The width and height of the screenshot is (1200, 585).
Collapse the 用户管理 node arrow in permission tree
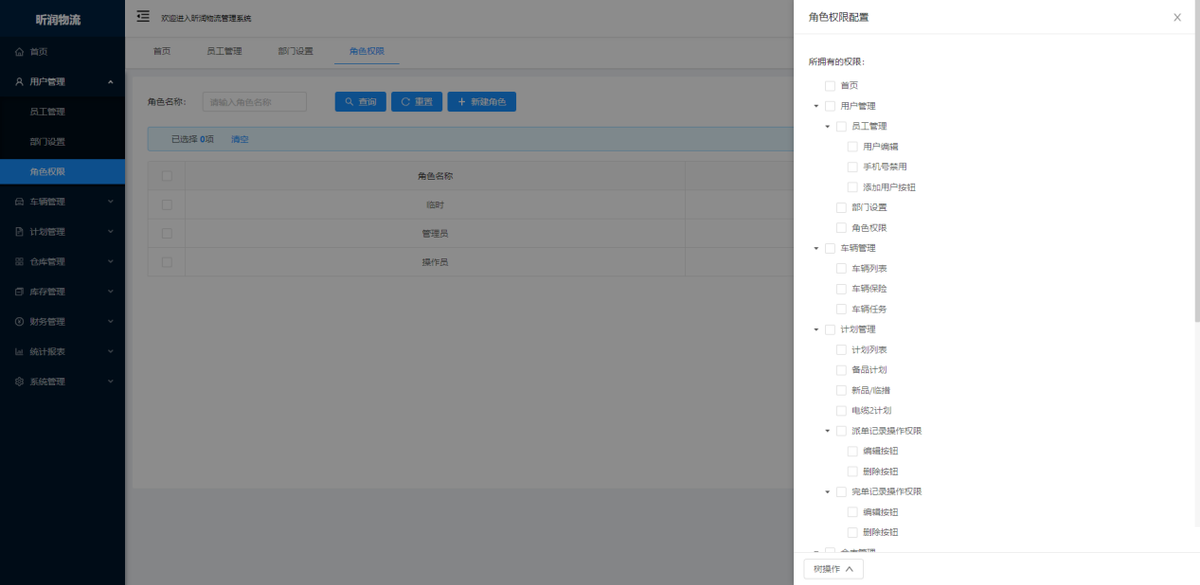point(816,106)
